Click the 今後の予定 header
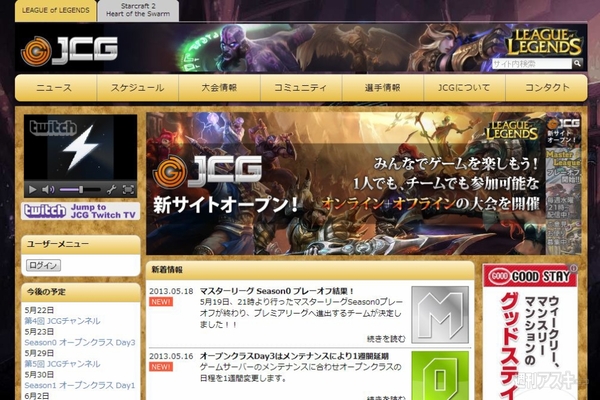This screenshot has width=600, height=400. (x=81, y=292)
